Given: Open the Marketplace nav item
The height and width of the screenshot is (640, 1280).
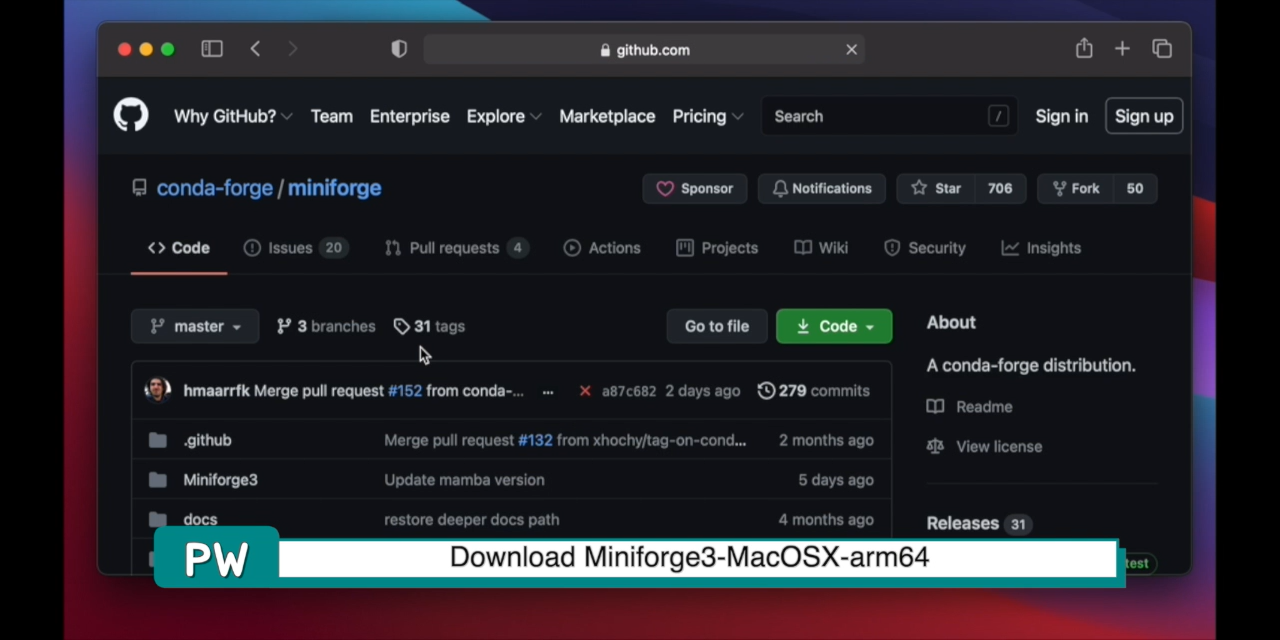Looking at the screenshot, I should pos(607,116).
